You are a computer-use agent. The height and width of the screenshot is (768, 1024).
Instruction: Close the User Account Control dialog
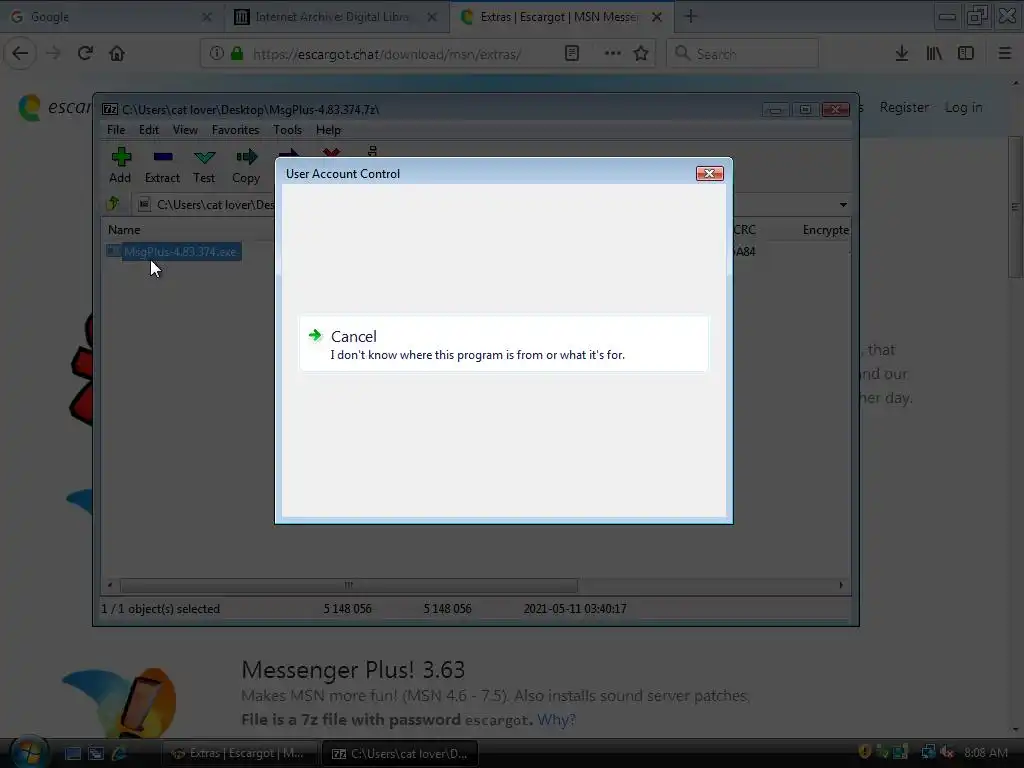(x=709, y=174)
